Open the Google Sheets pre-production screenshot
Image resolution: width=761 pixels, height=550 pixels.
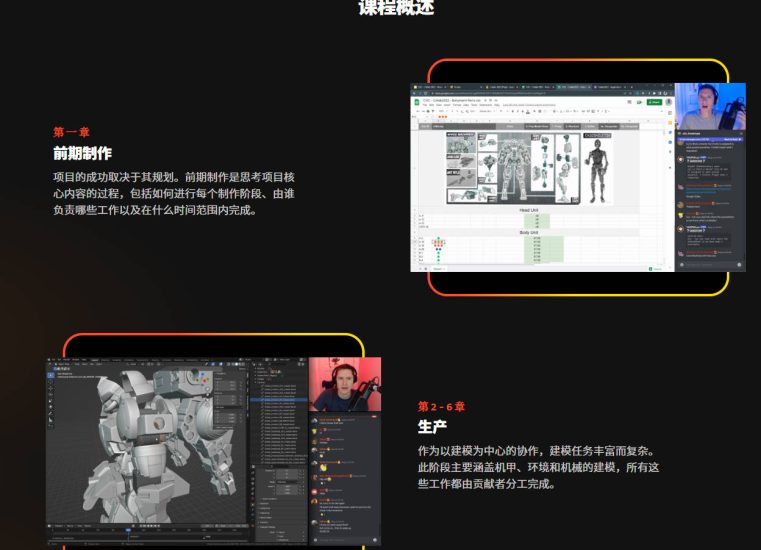click(578, 177)
